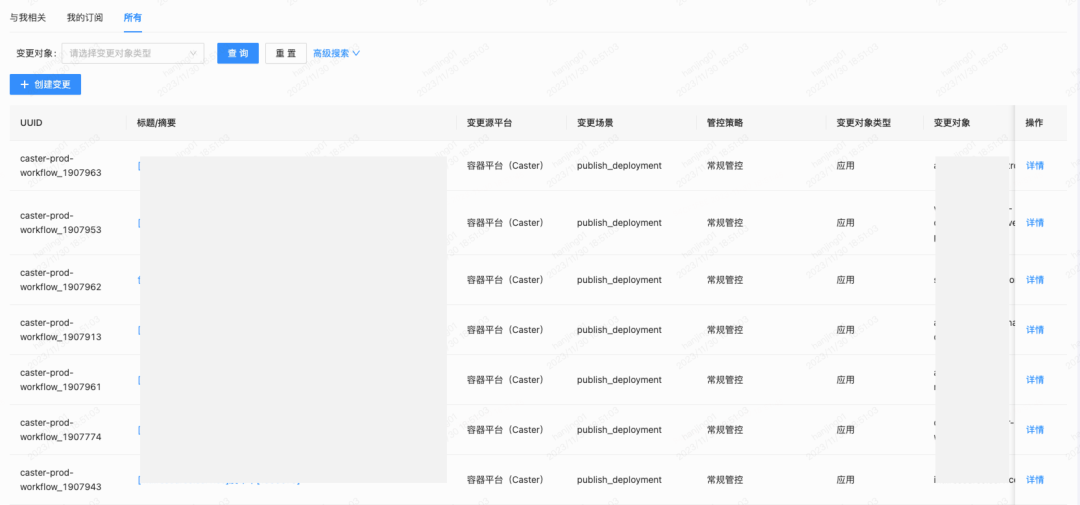This screenshot has width=1080, height=505.
Task: Click the 管控策略 column header
Action: (725, 123)
